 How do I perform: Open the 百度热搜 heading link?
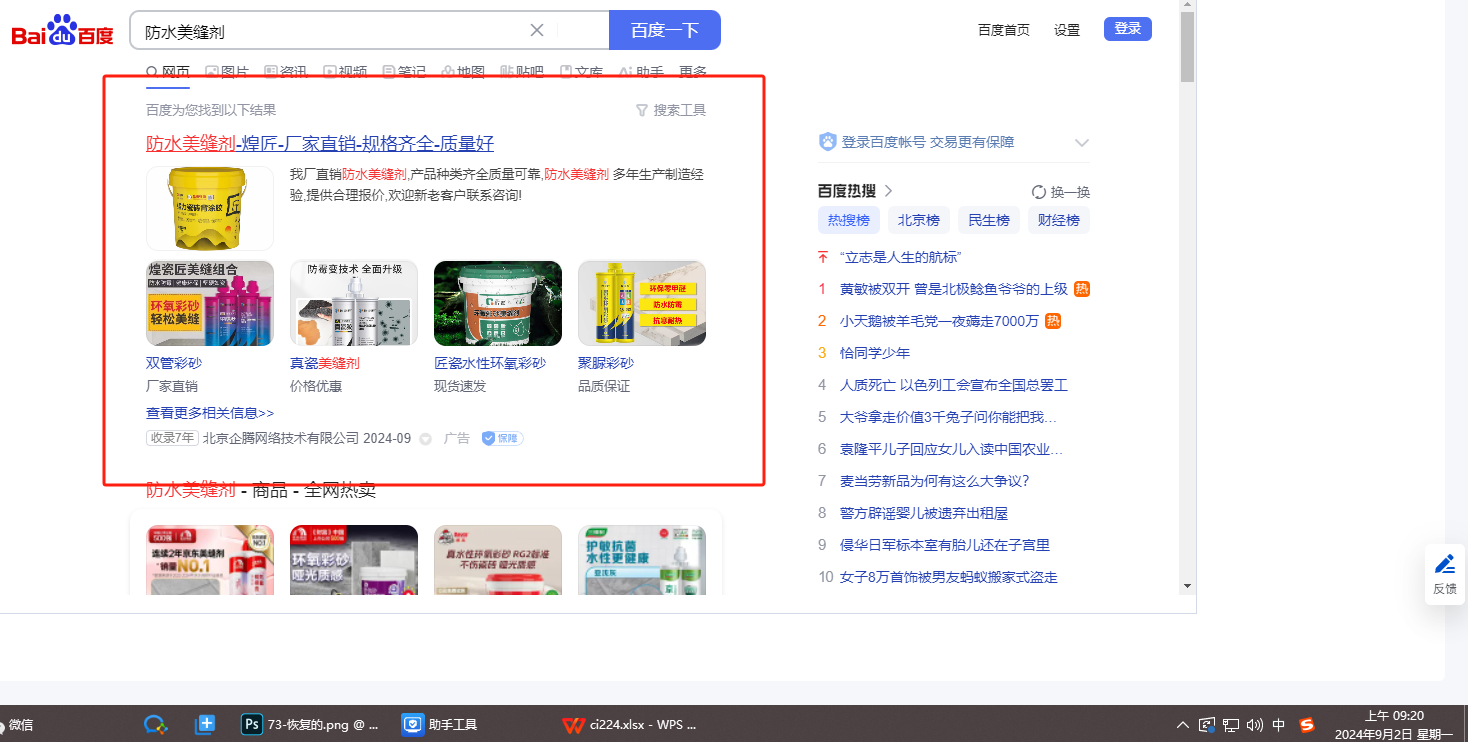[855, 191]
